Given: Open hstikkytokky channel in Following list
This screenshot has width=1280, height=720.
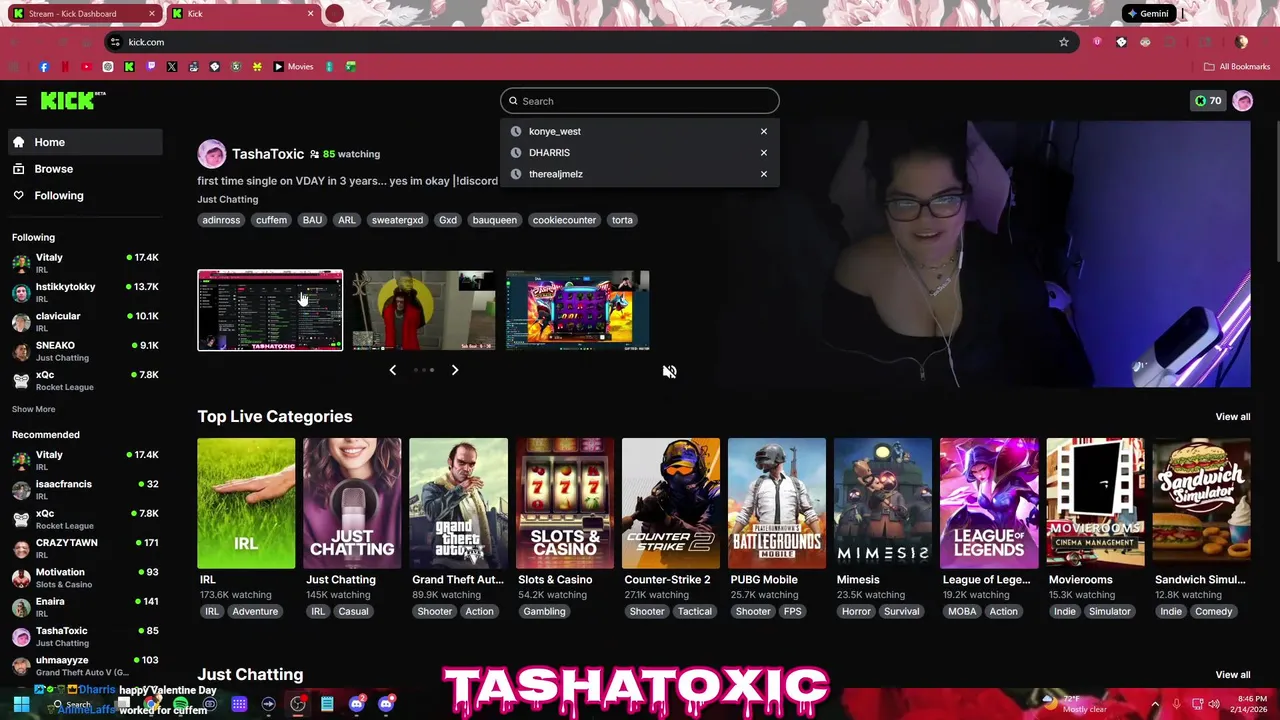Looking at the screenshot, I should (x=85, y=292).
